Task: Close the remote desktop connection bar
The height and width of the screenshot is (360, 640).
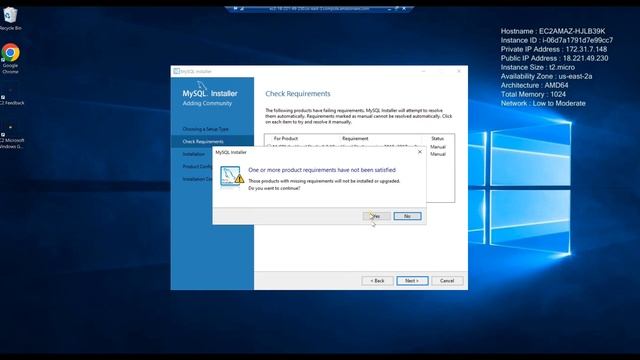Action: 404,8
